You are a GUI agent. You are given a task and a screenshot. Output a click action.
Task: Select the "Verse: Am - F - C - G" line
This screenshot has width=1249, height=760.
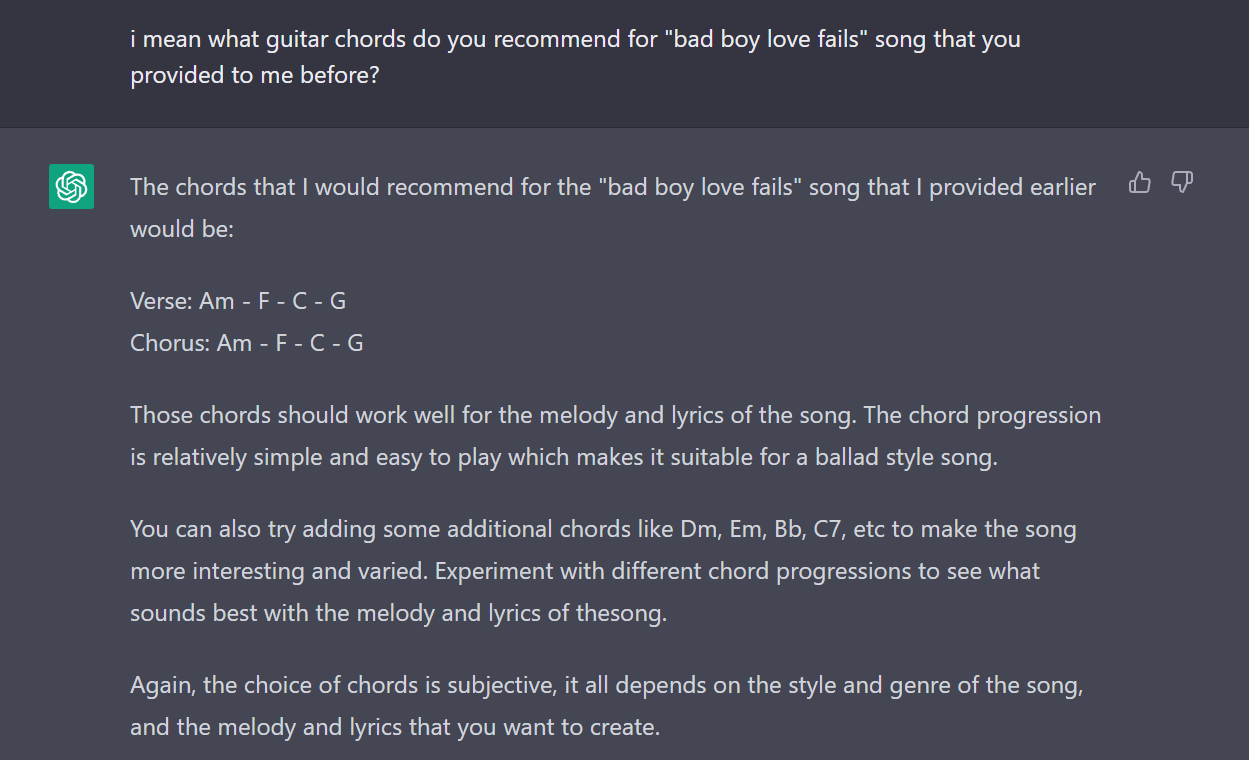pos(238,301)
